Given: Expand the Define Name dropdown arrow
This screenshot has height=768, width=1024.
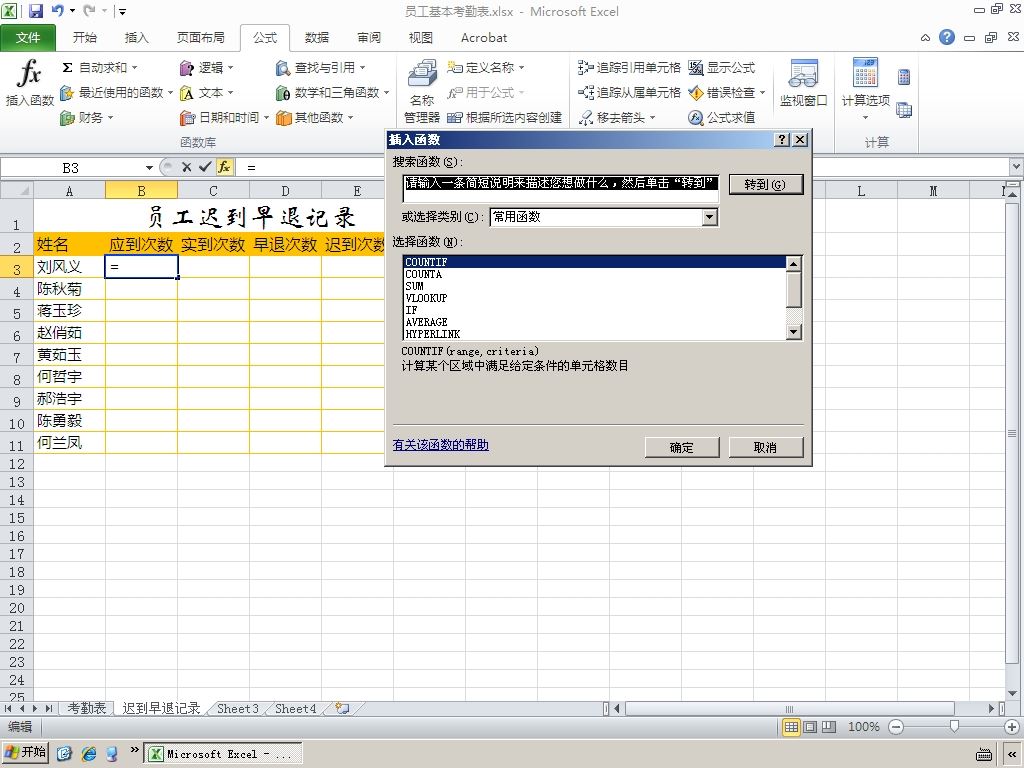Looking at the screenshot, I should click(521, 67).
